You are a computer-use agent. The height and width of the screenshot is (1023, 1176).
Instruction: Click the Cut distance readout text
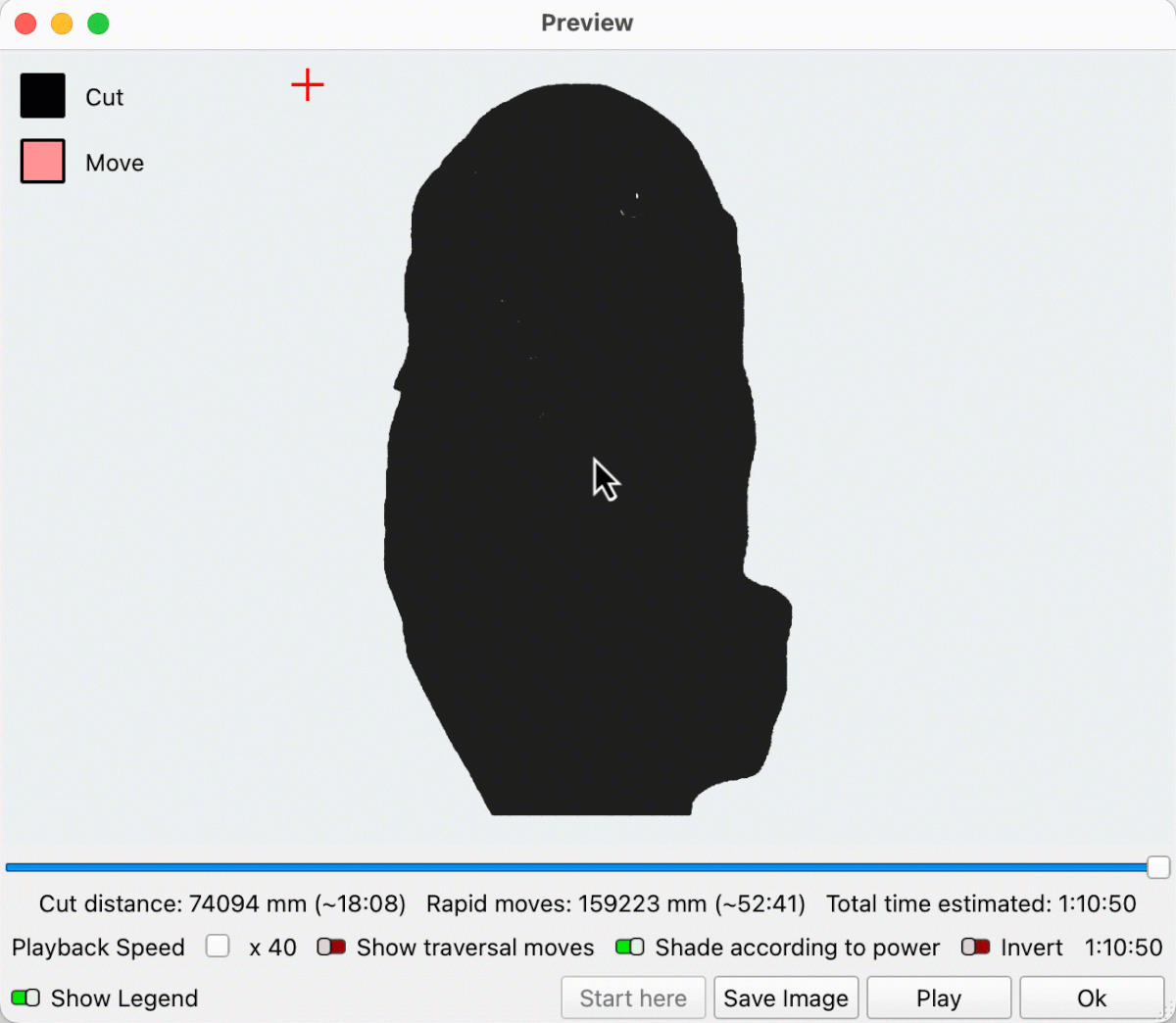click(x=221, y=903)
